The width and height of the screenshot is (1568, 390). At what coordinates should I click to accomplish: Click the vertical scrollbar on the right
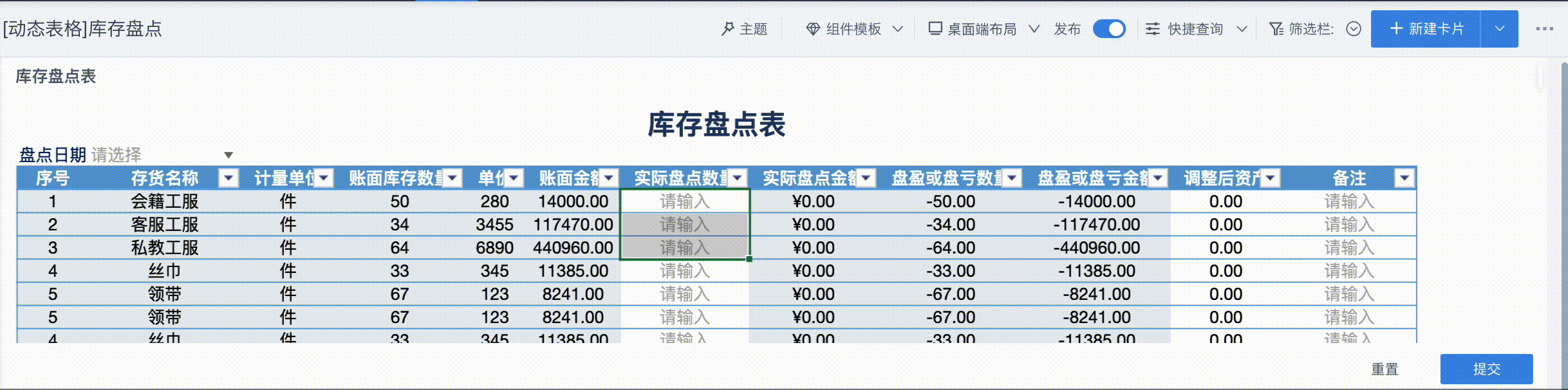pos(1564,193)
